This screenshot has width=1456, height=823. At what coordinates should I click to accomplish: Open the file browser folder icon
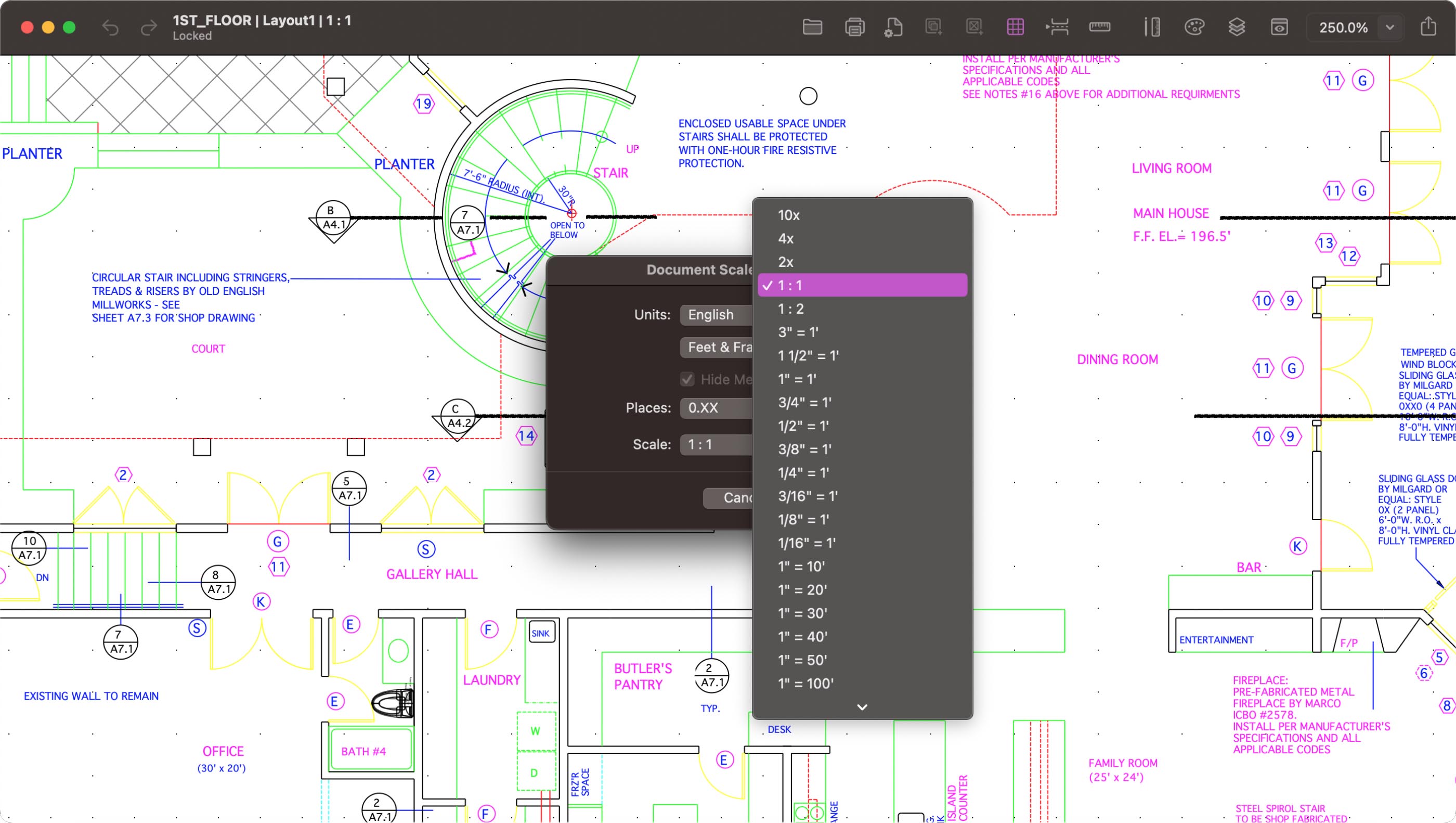click(x=812, y=27)
